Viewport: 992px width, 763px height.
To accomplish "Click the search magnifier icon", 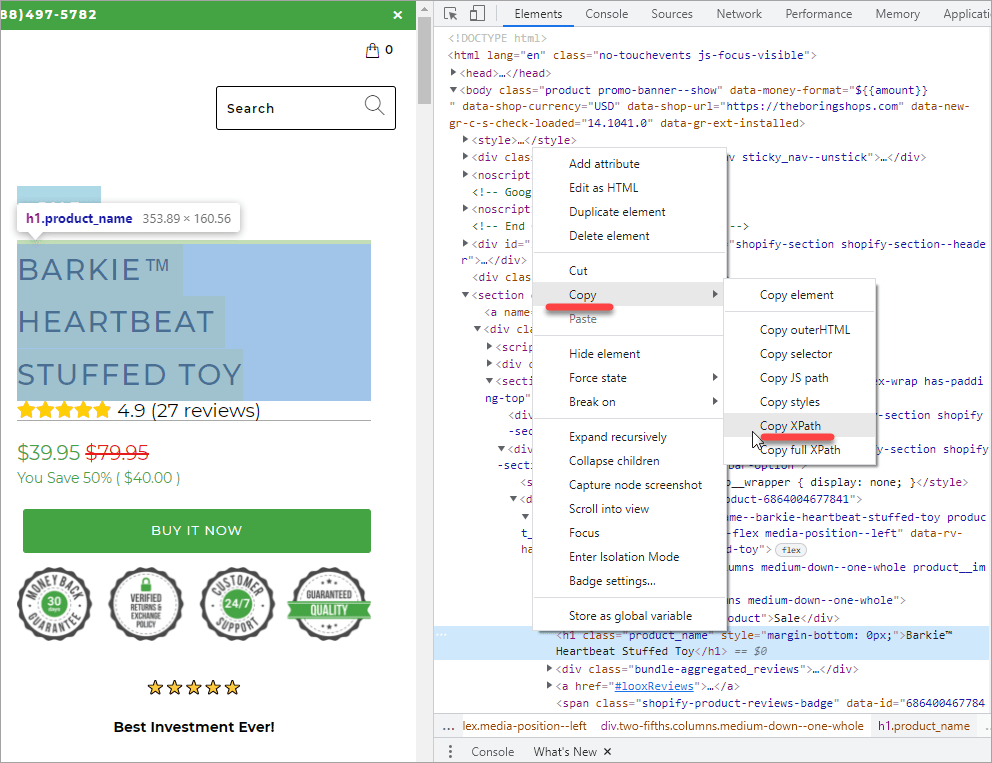I will pyautogui.click(x=375, y=105).
